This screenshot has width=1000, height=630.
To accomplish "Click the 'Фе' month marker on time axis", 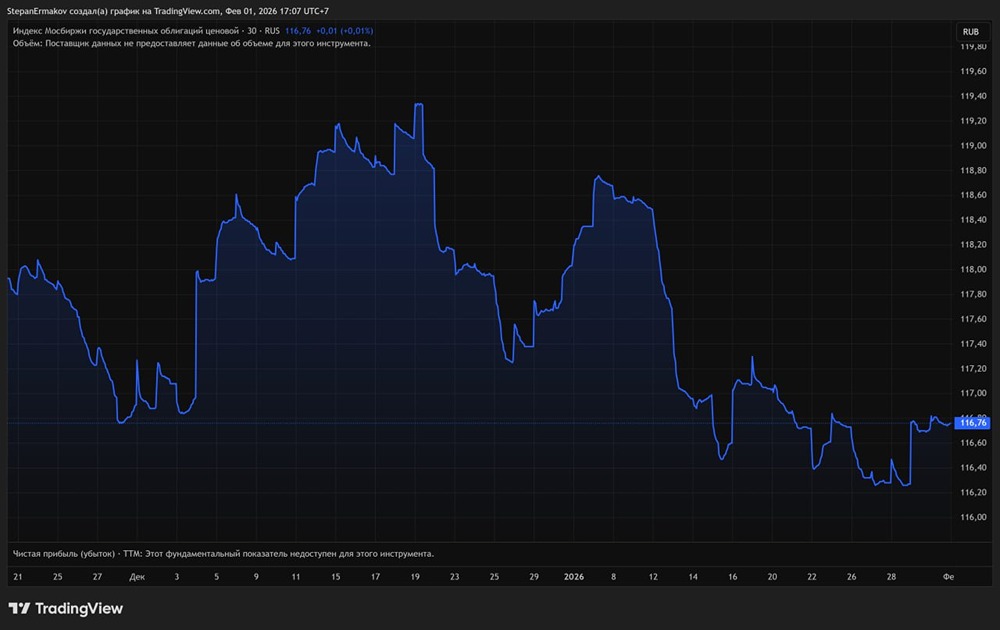I will click(x=947, y=577).
